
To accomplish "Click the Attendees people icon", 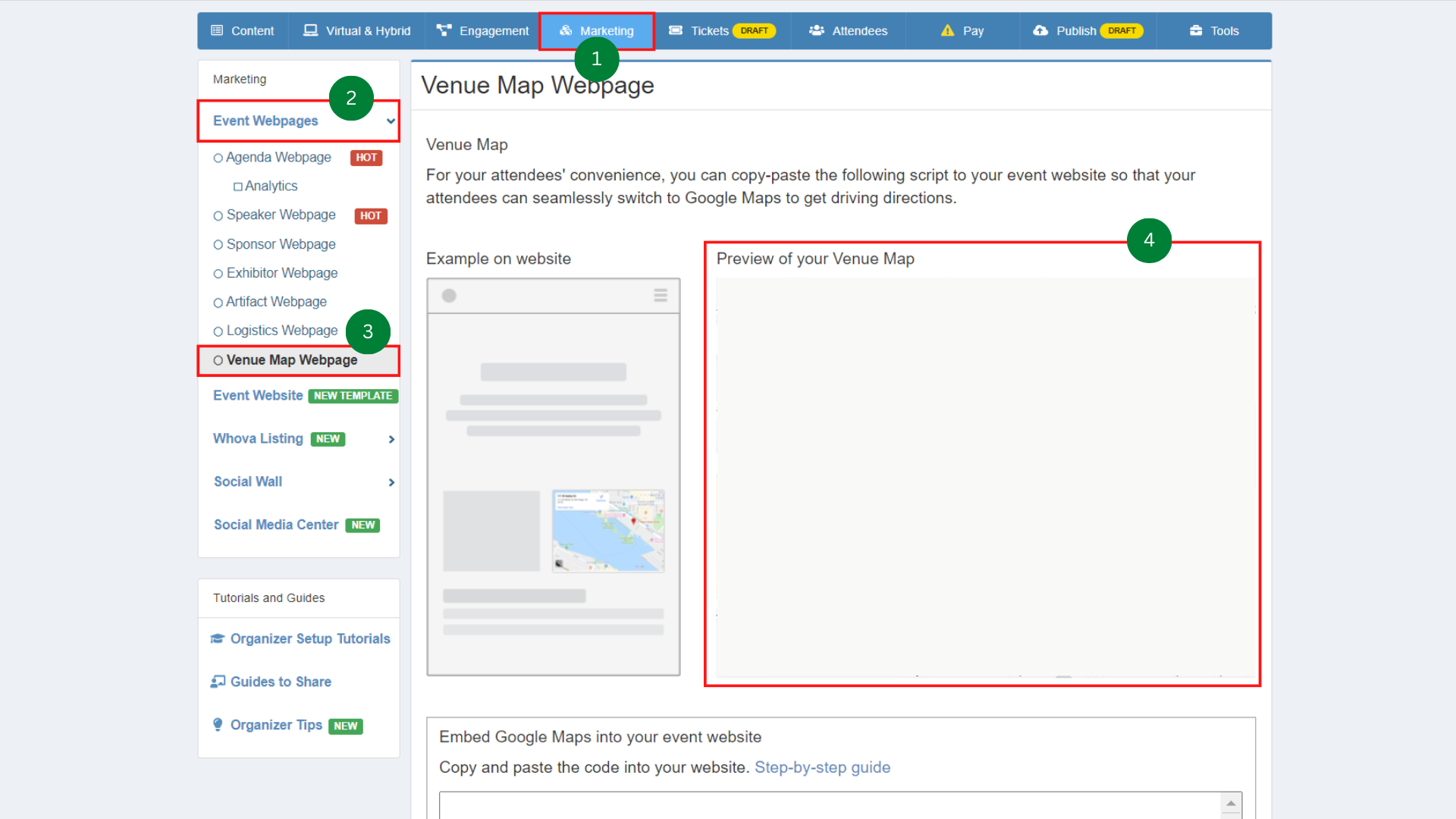I will point(817,30).
